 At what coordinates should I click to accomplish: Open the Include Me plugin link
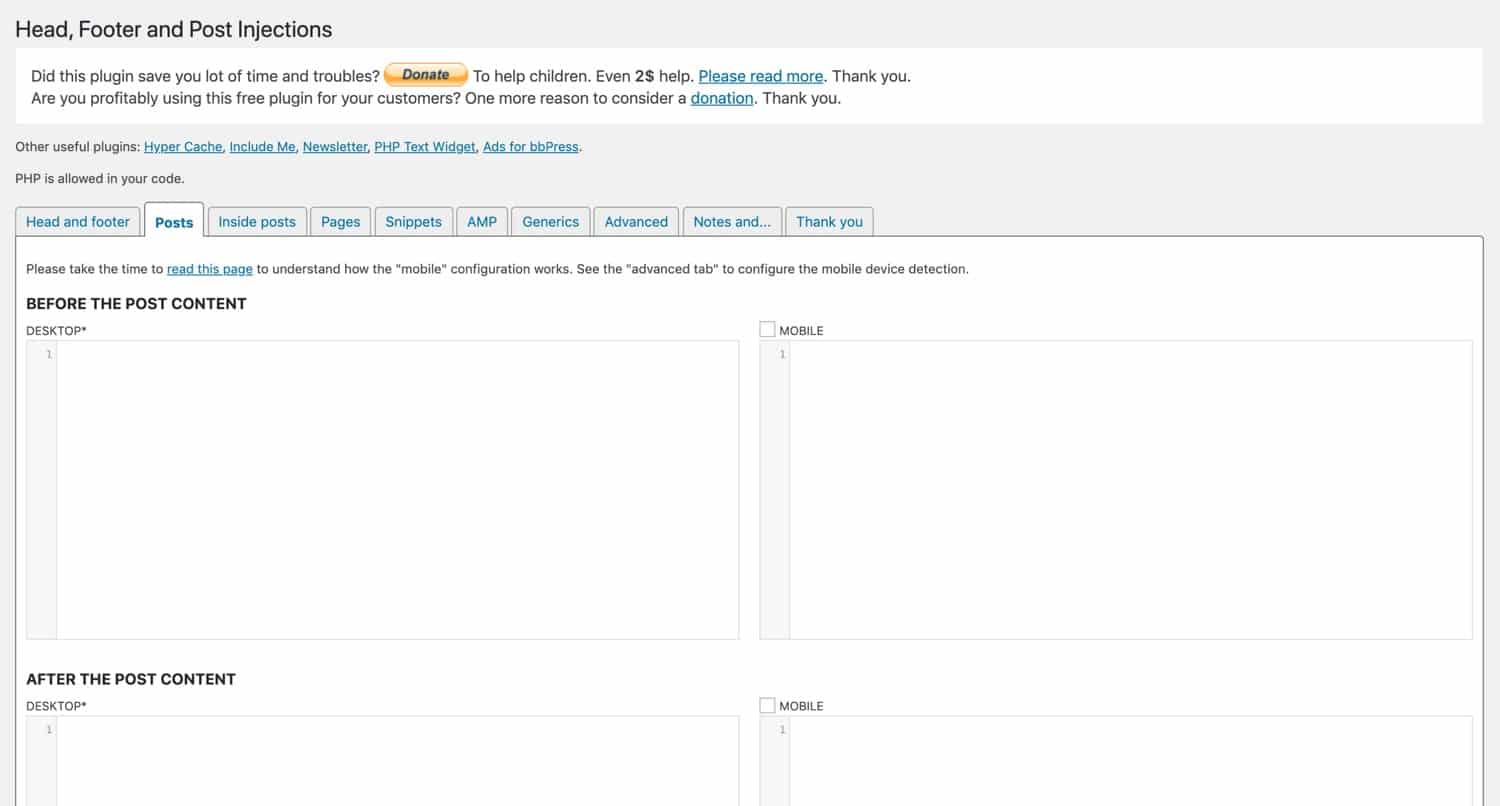click(262, 147)
